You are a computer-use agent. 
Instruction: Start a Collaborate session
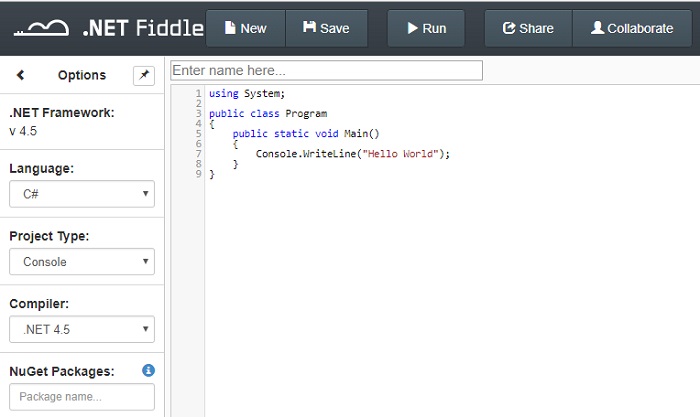[631, 29]
